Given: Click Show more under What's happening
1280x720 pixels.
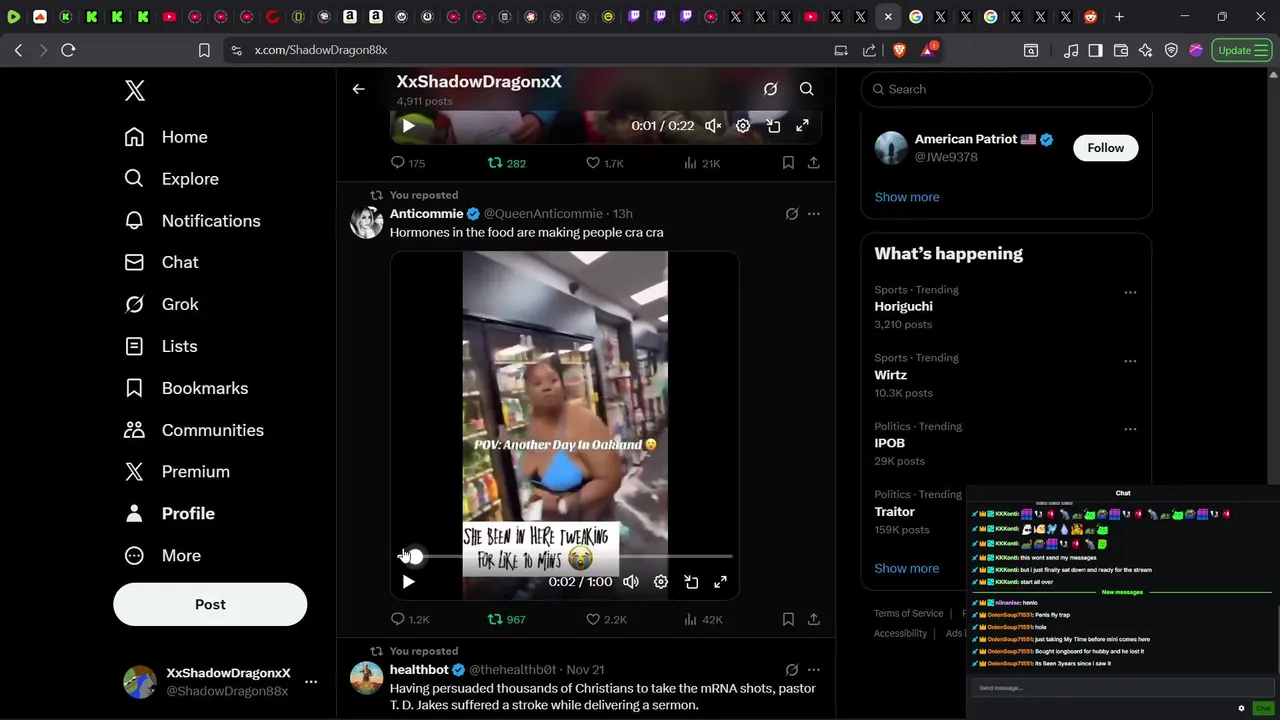Looking at the screenshot, I should point(906,568).
